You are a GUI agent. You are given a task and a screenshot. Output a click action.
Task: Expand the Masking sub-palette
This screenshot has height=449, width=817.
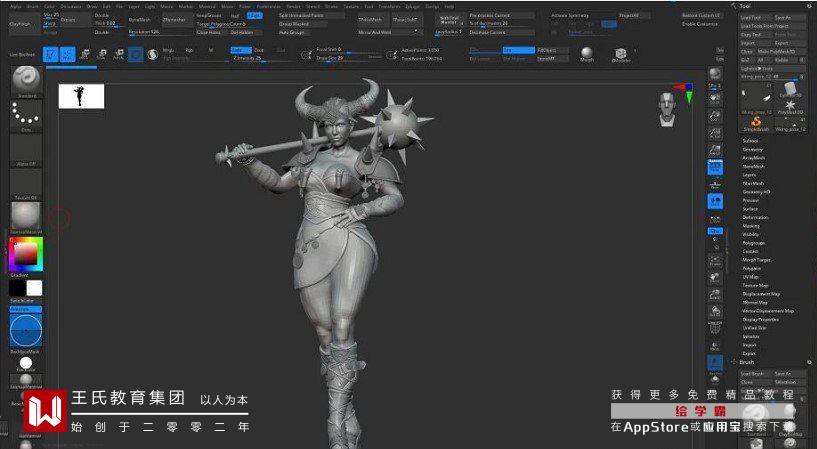(751, 226)
